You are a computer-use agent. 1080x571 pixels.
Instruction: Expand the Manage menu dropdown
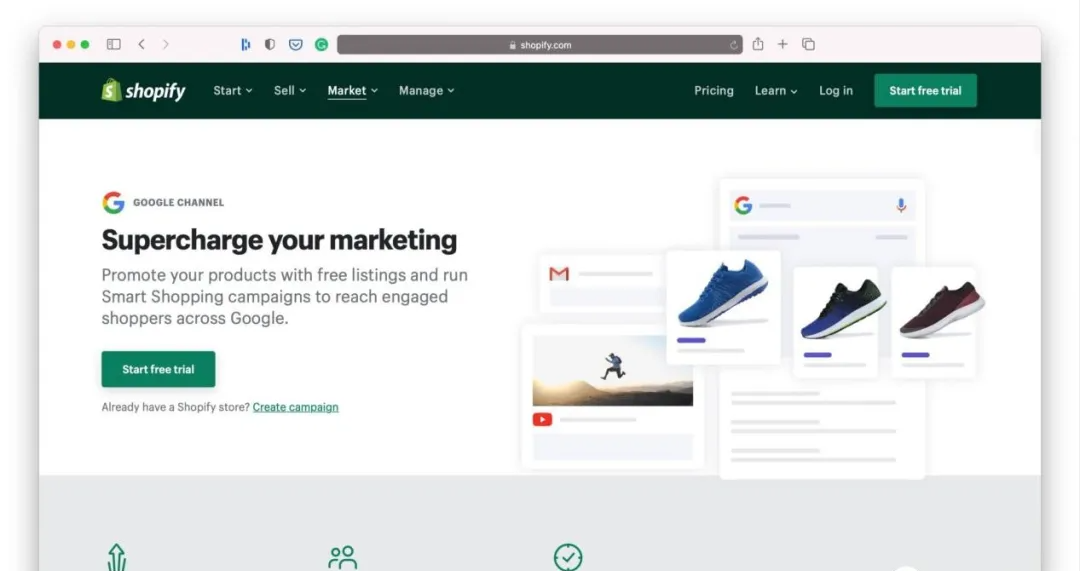426,90
